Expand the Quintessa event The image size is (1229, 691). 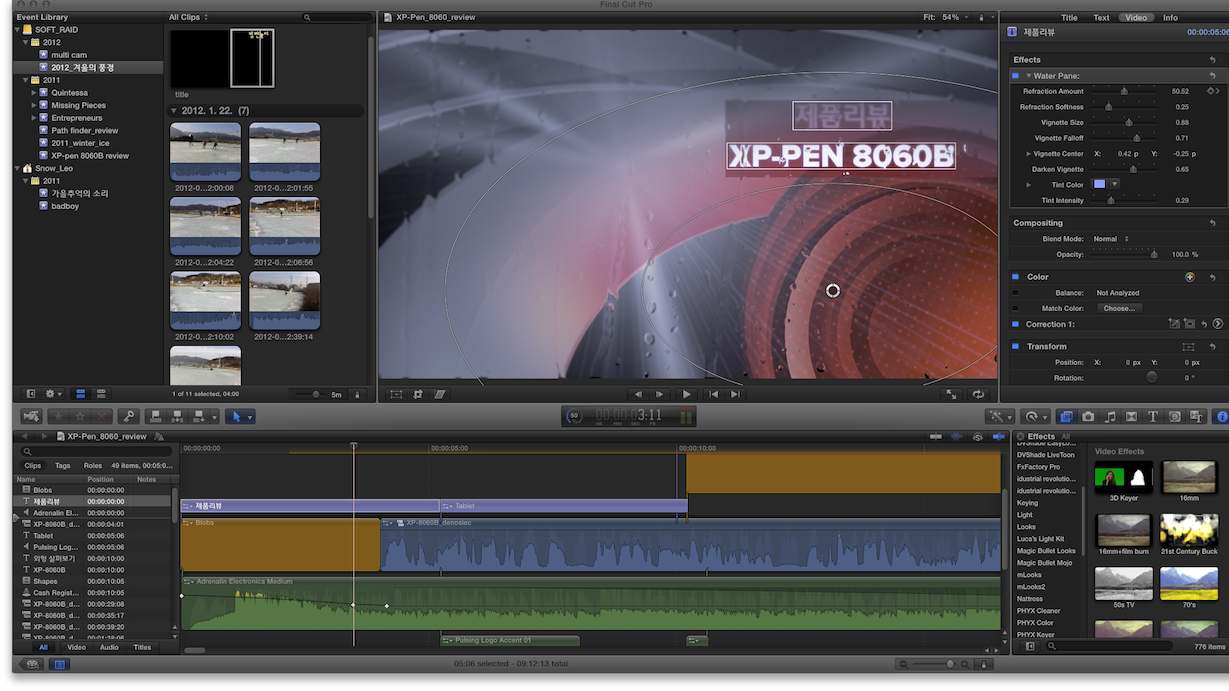(x=34, y=93)
